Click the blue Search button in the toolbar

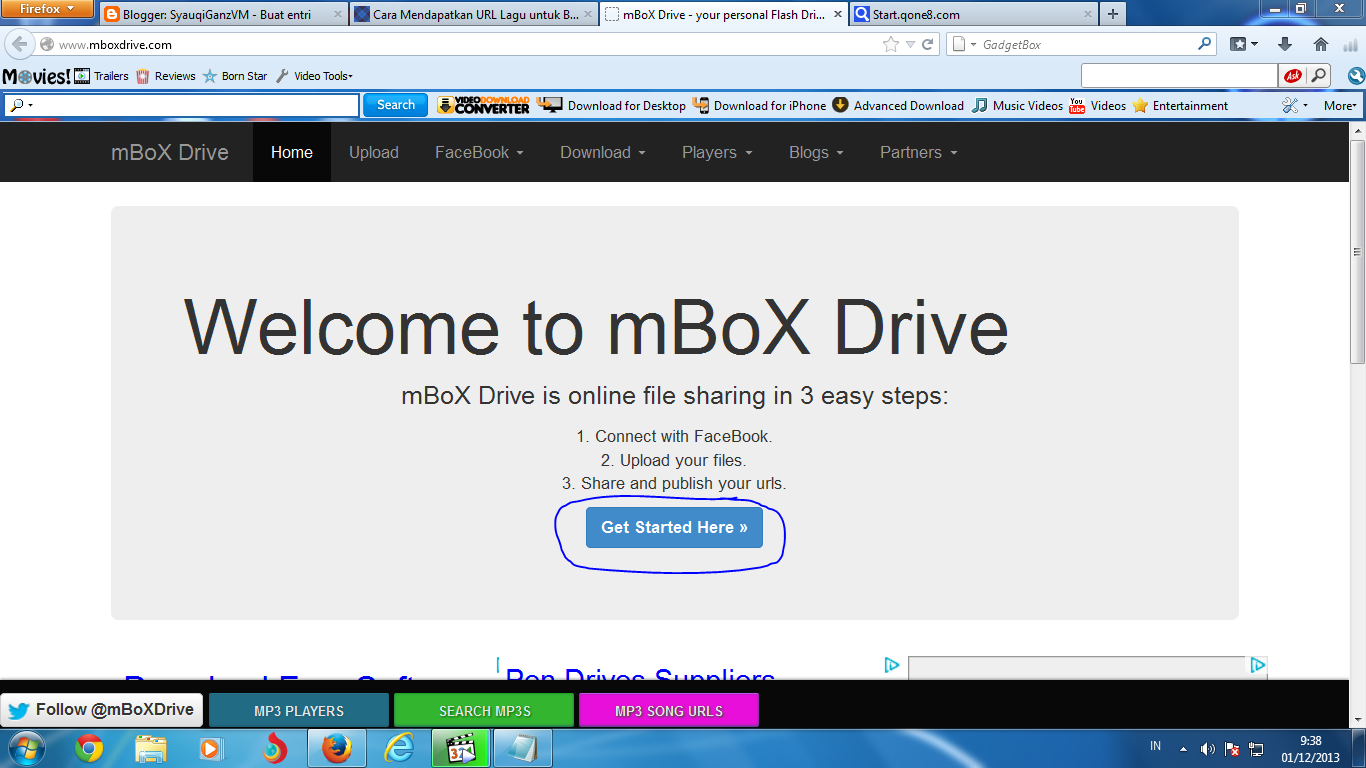tap(396, 105)
